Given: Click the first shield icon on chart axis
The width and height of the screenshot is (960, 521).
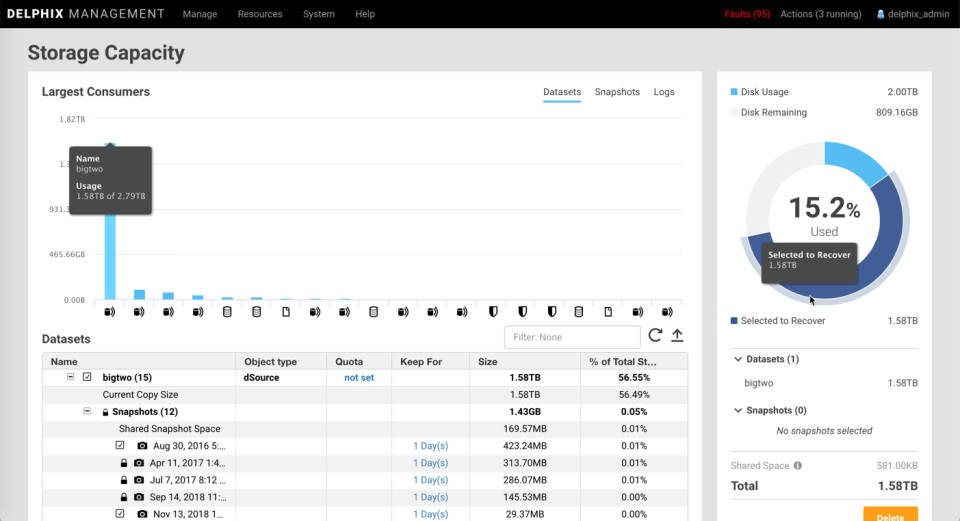Looking at the screenshot, I should coord(491,312).
